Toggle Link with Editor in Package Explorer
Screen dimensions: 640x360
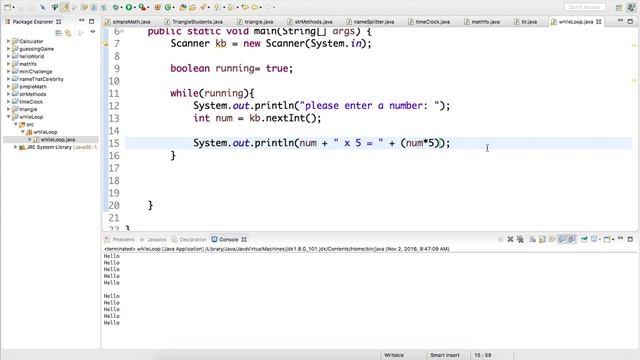coord(68,33)
